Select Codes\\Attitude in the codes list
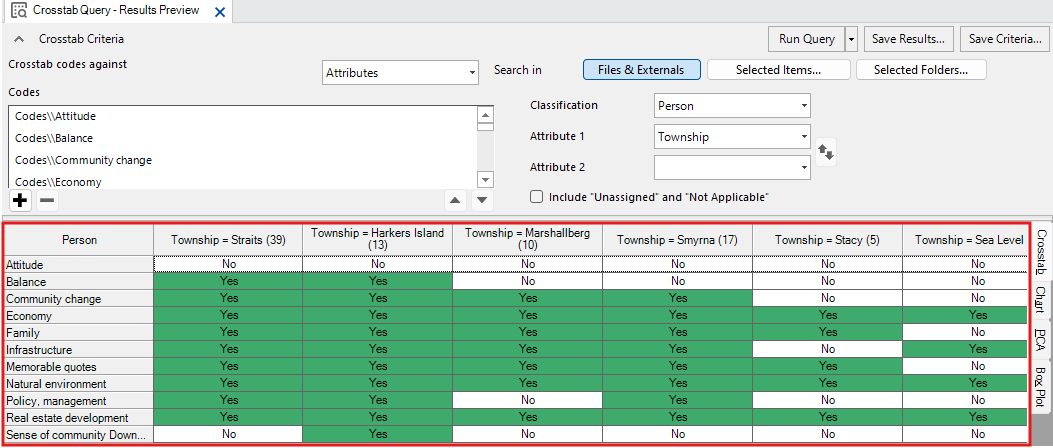Image resolution: width=1053 pixels, height=448 pixels. pos(243,116)
